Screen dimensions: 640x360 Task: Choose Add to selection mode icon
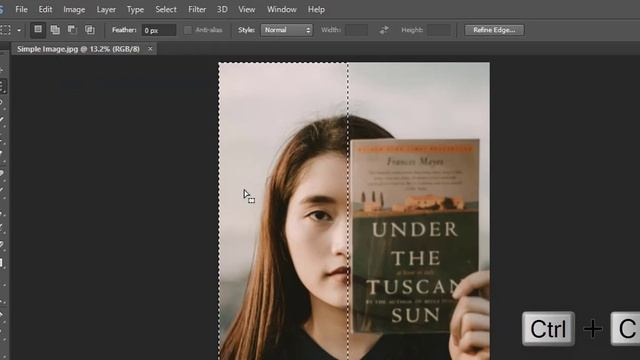click(55, 30)
